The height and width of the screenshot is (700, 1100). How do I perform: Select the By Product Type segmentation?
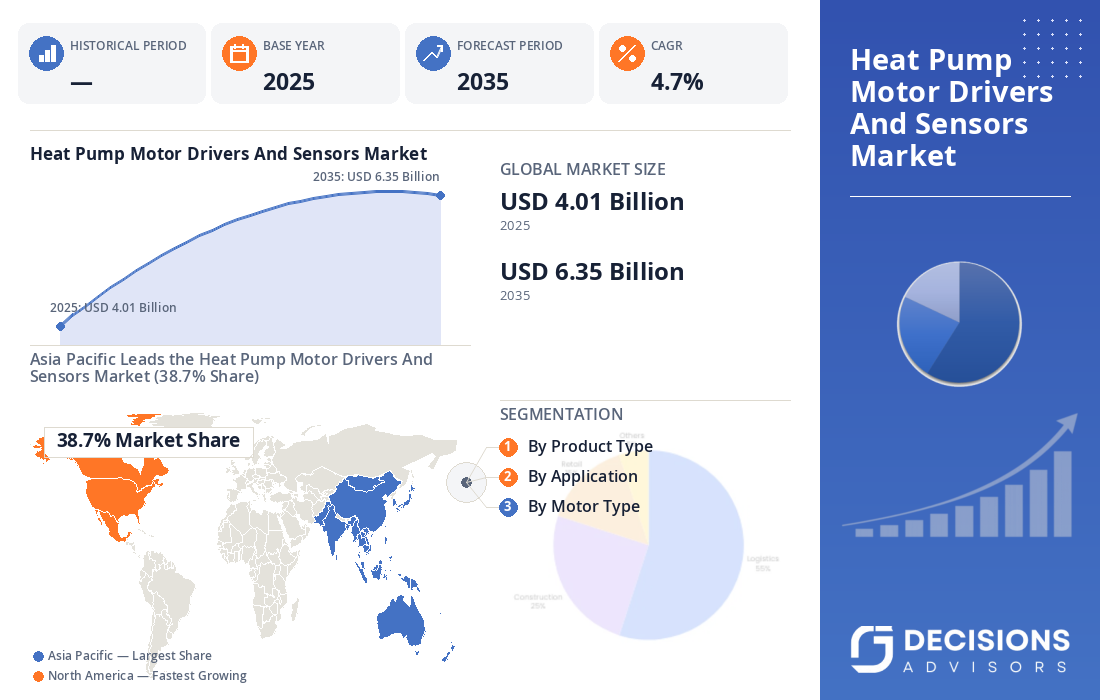[x=590, y=447]
